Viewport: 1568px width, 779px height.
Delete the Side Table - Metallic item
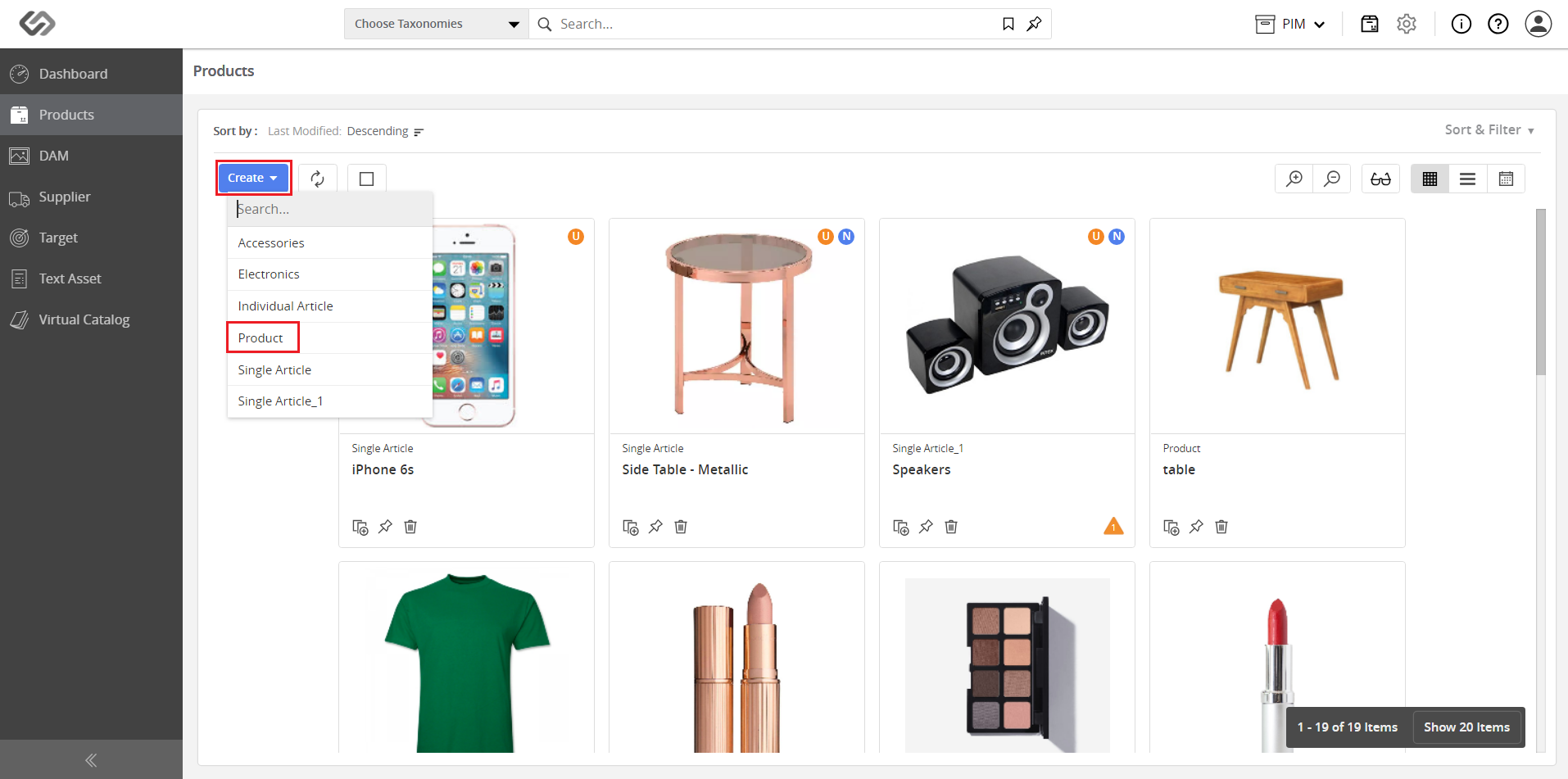click(681, 527)
